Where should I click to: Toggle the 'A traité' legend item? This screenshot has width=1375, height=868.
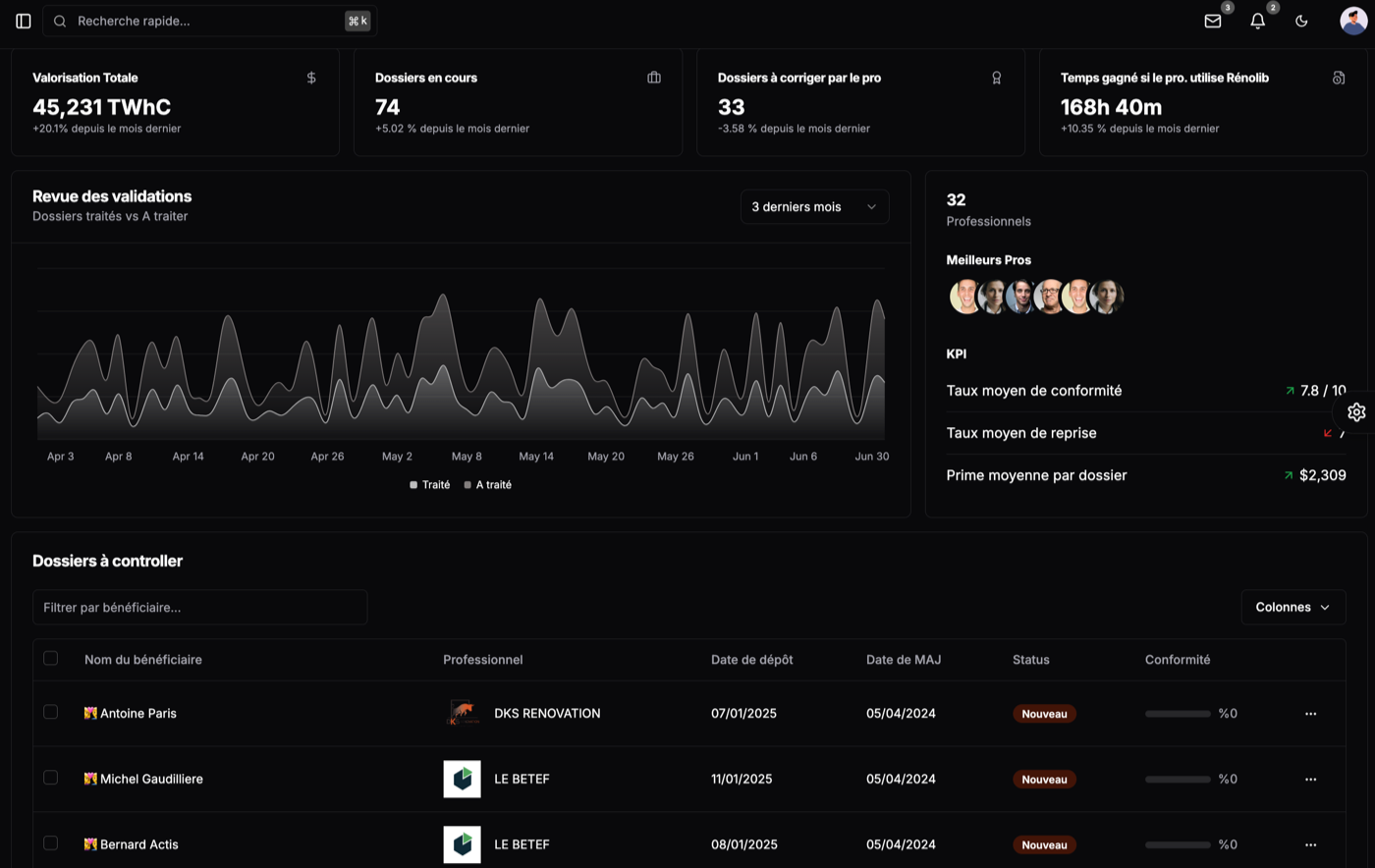pyautogui.click(x=487, y=484)
